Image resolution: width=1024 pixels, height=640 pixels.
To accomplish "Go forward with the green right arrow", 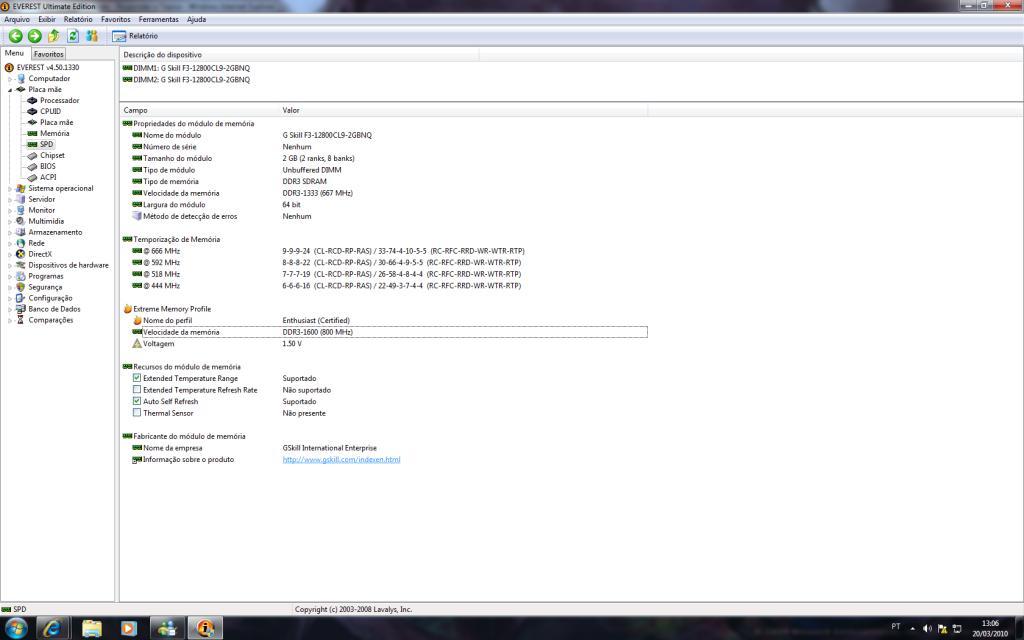I will (x=35, y=36).
